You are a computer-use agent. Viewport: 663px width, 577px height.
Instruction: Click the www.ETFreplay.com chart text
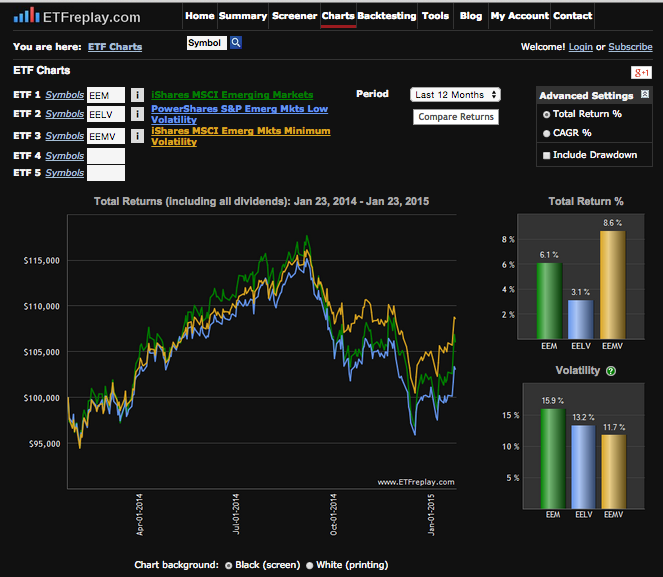click(416, 482)
